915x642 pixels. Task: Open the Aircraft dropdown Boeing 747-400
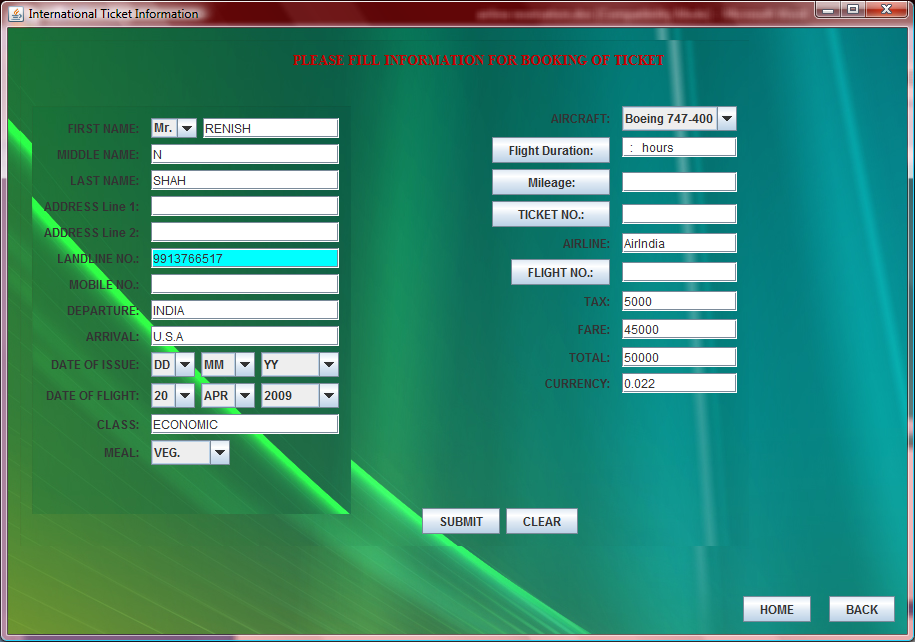(679, 118)
